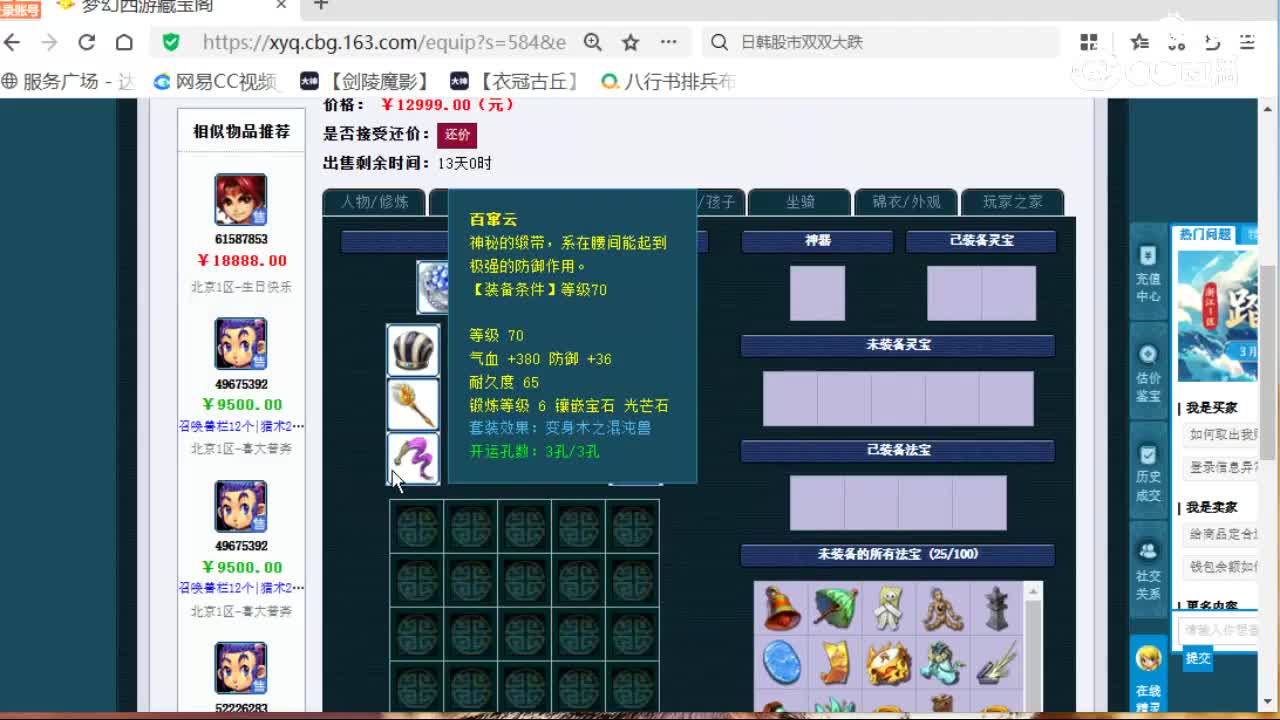
Task: Open the 社交关系 sidebar item
Action: coord(1148,572)
